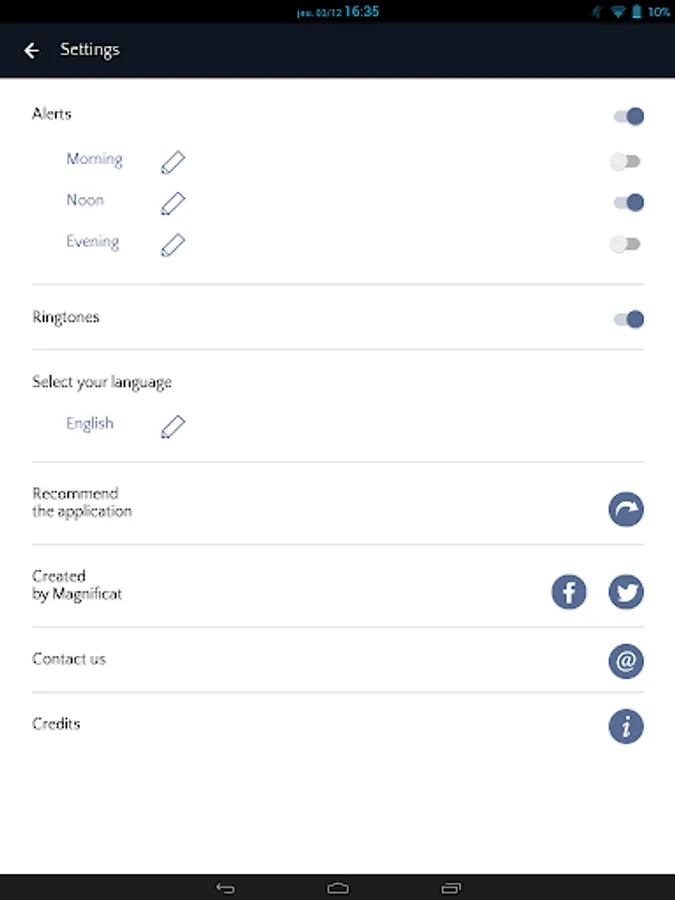Screen dimensions: 675x900
Task: Edit the Evening alert time
Action: (x=173, y=244)
